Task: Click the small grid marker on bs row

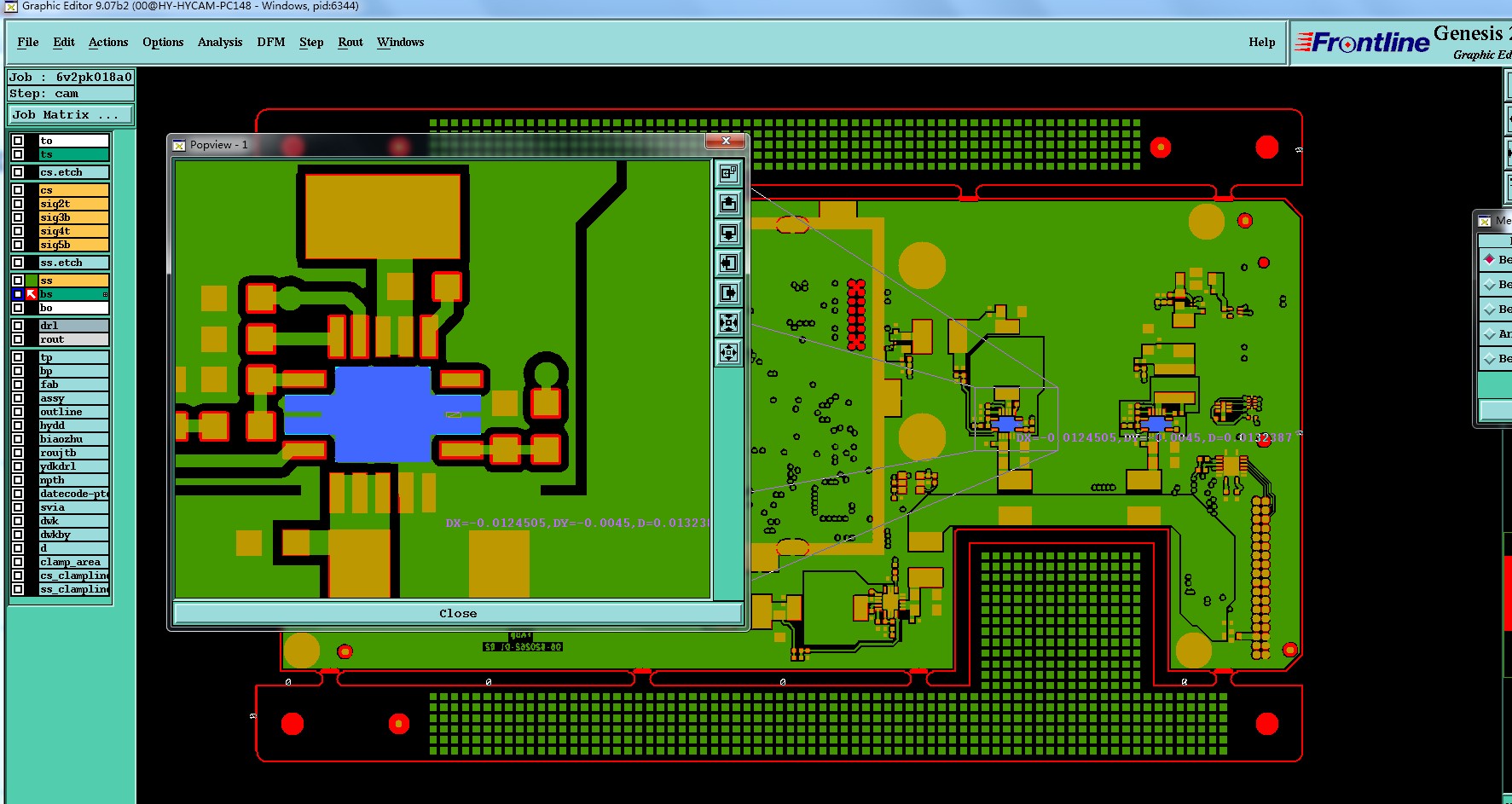Action: tap(105, 294)
